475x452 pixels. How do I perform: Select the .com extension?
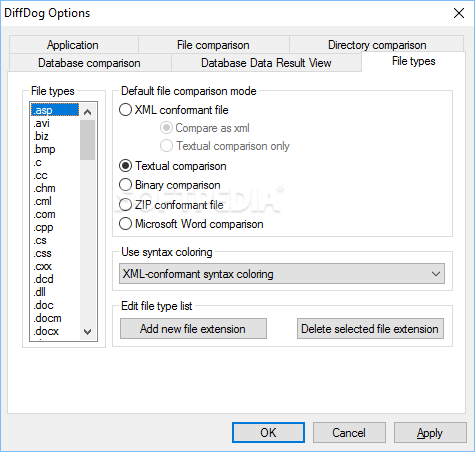coord(55,214)
